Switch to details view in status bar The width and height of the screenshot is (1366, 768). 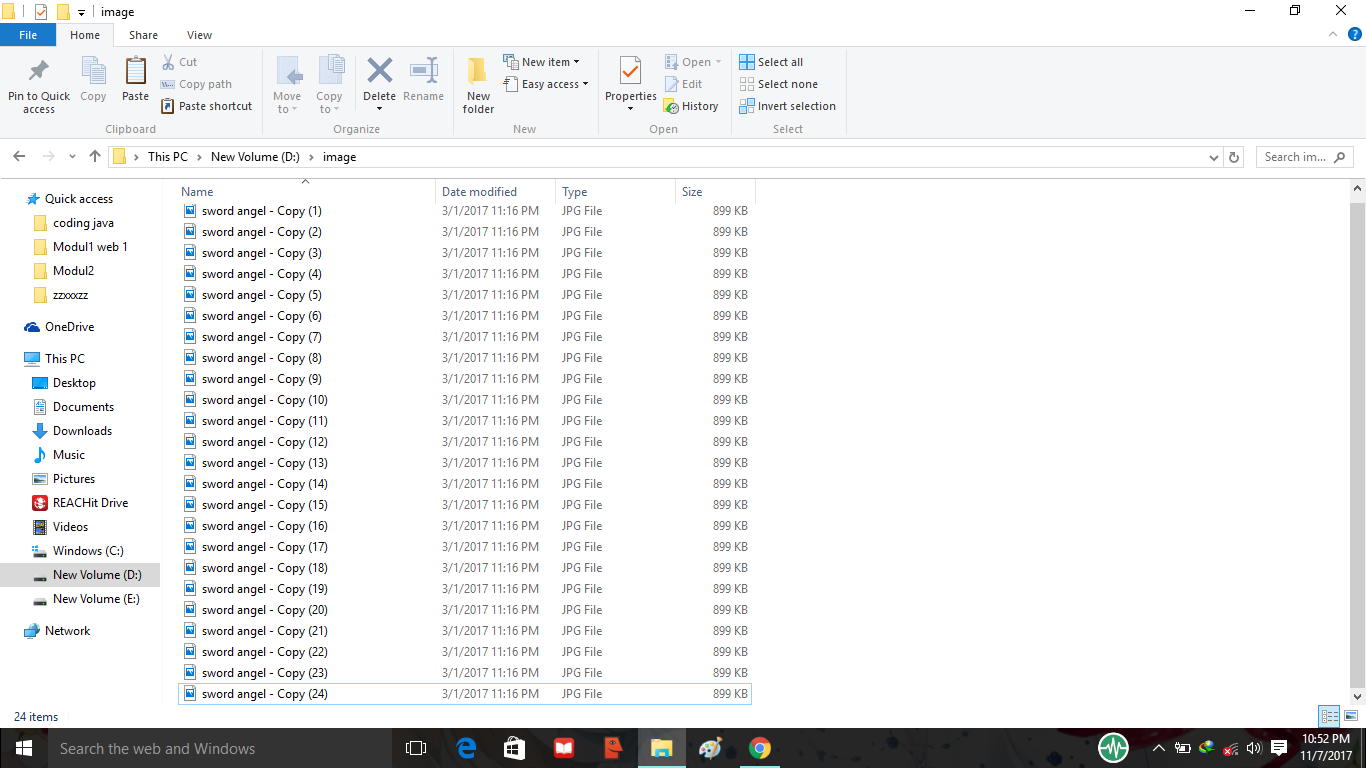pos(1329,716)
